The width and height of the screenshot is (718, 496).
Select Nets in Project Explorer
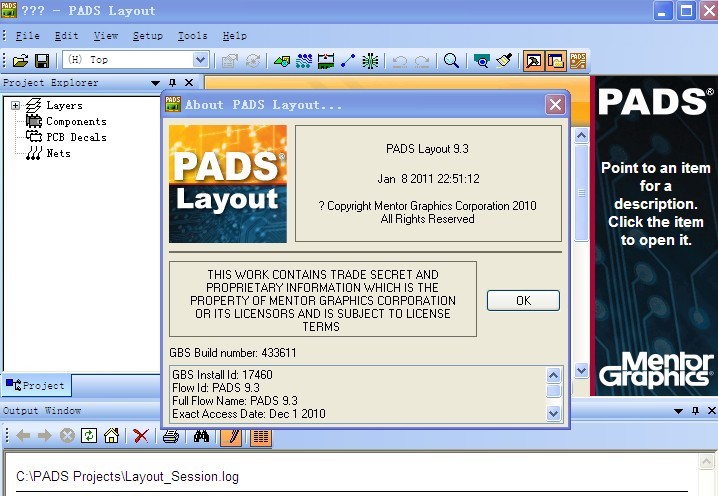click(x=58, y=153)
